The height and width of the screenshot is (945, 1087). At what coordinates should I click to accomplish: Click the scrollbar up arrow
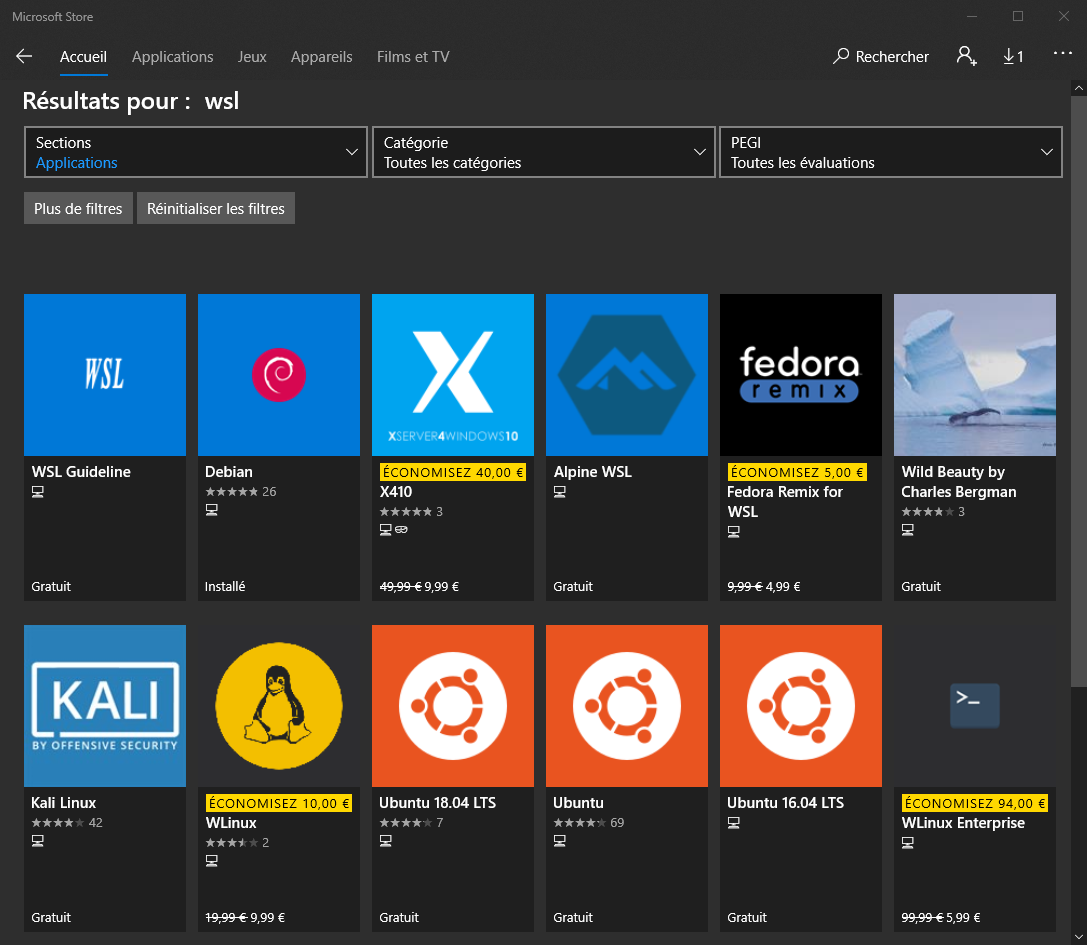[x=1078, y=88]
